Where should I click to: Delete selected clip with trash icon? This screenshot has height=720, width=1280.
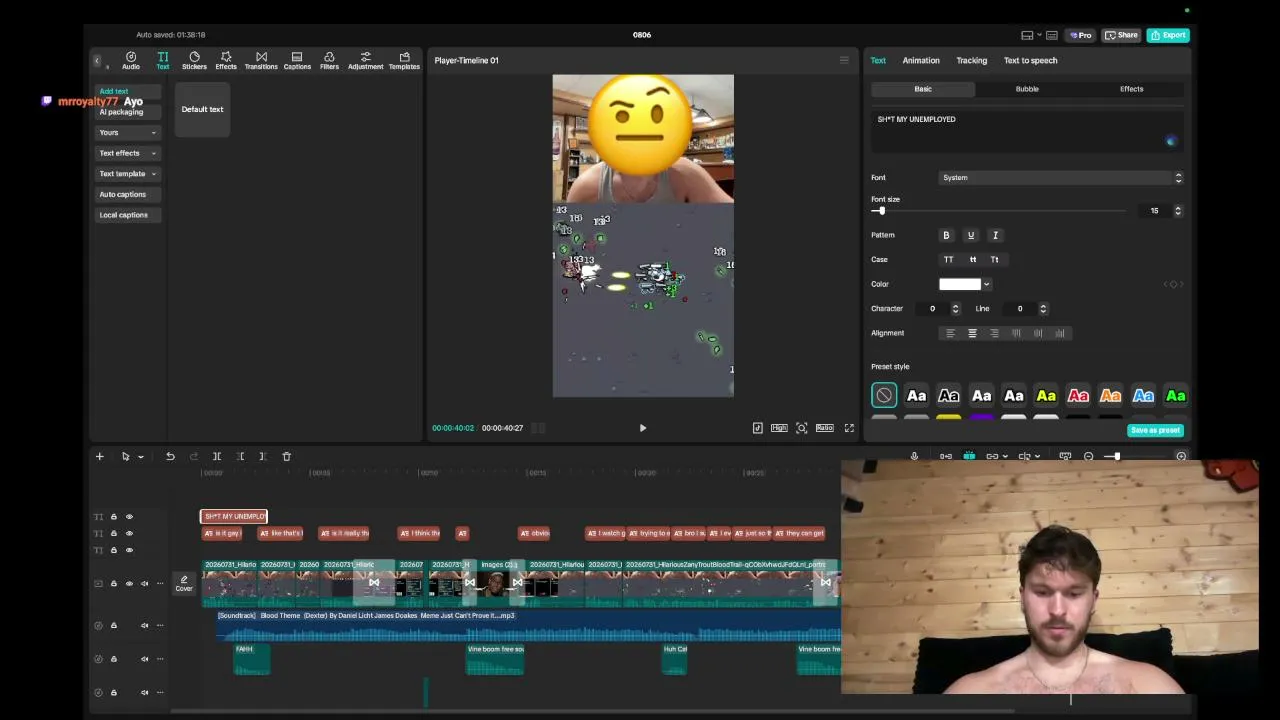click(x=286, y=456)
